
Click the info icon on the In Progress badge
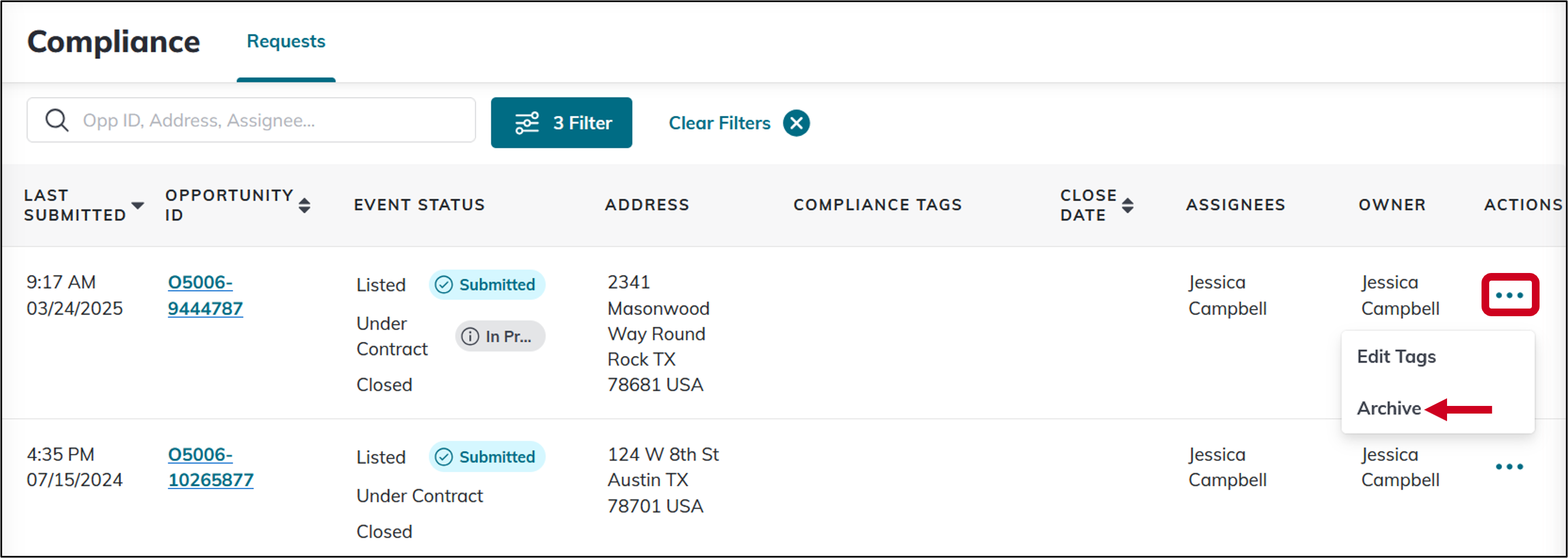[x=471, y=336]
